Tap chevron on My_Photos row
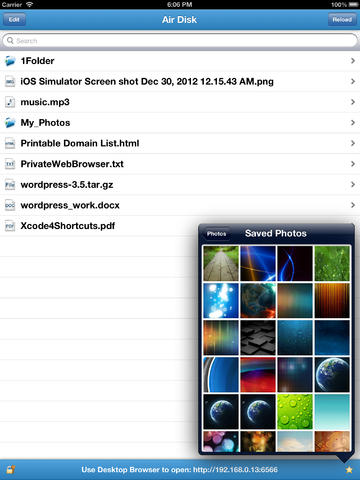The height and width of the screenshot is (480, 360). 353,123
